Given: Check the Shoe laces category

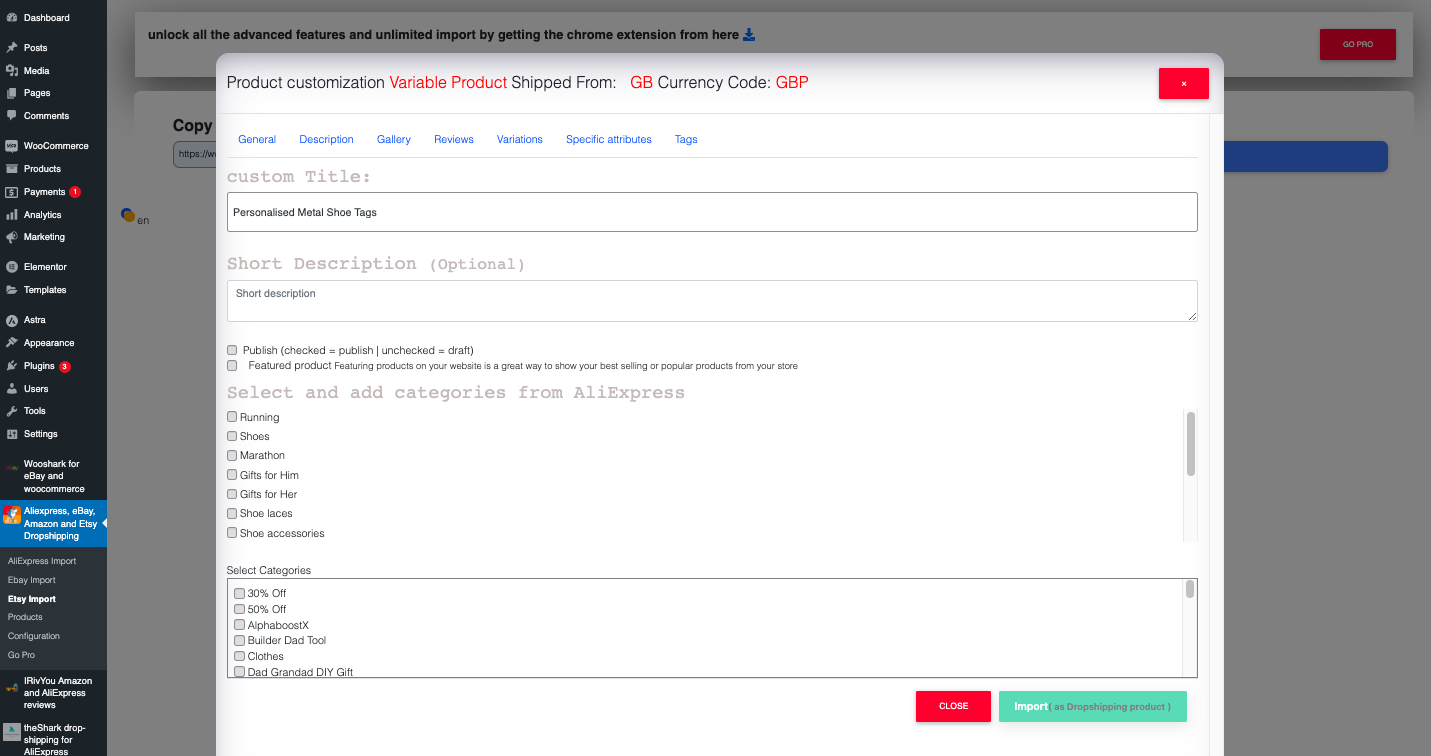Looking at the screenshot, I should (232, 513).
